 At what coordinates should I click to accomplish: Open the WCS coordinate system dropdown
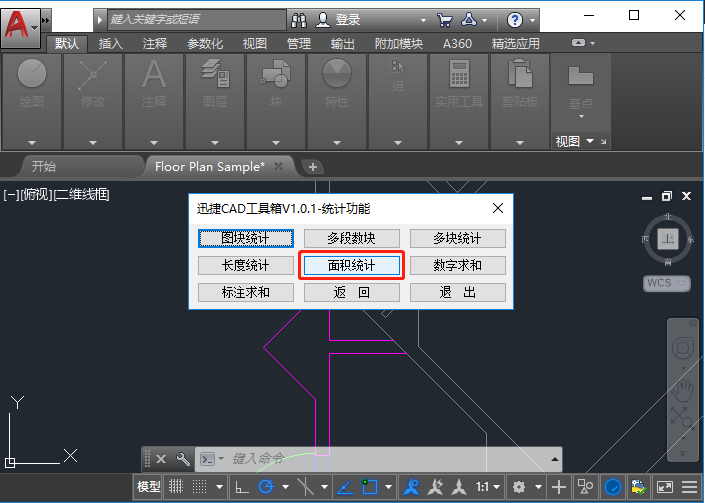(x=667, y=283)
